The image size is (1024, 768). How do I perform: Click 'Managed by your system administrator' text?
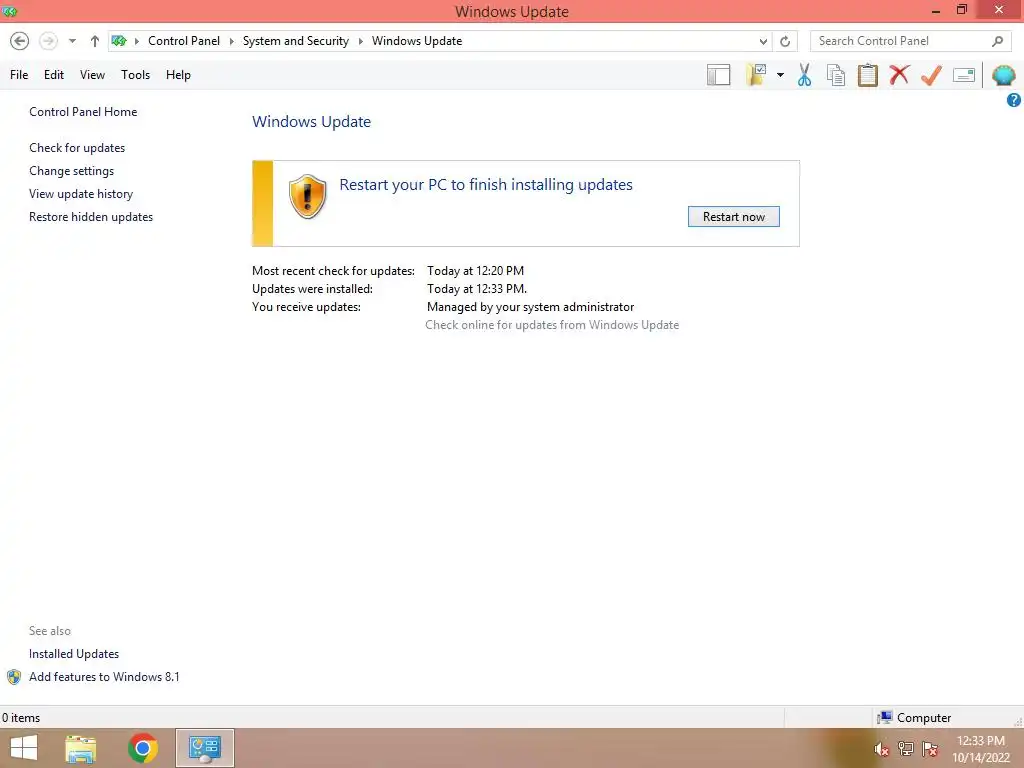(530, 307)
